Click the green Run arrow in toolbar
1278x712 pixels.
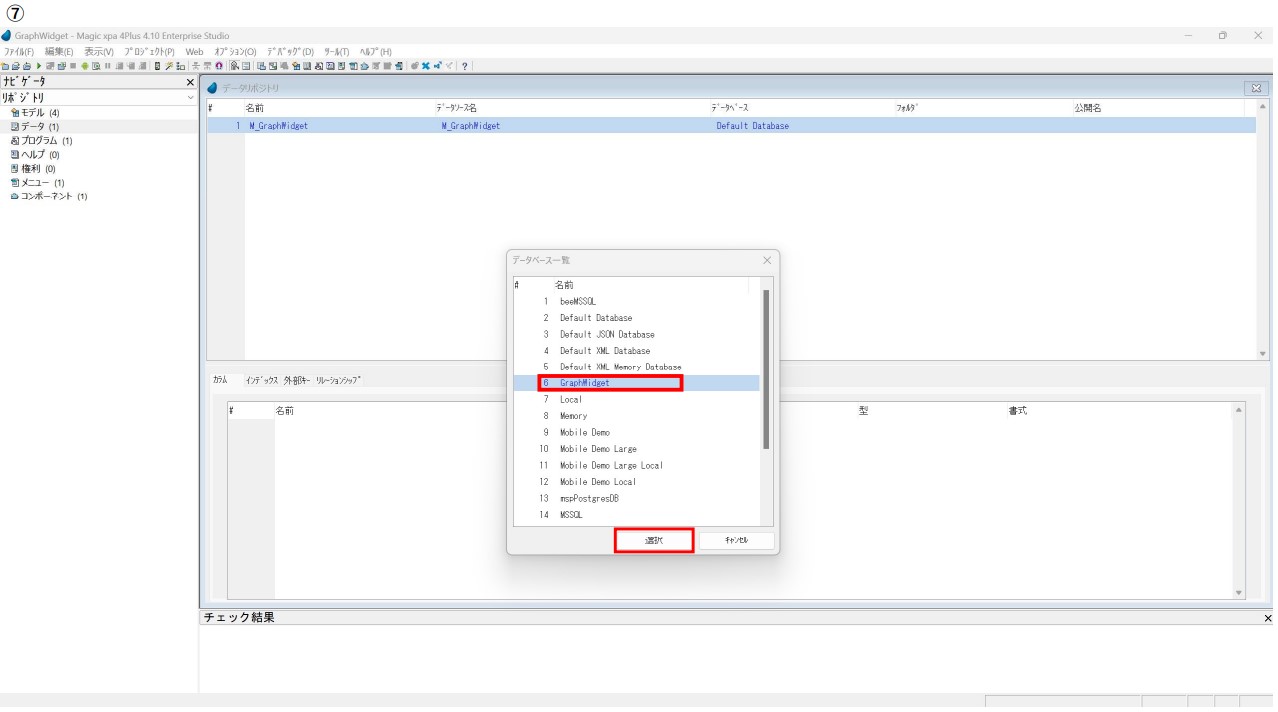pyautogui.click(x=39, y=66)
